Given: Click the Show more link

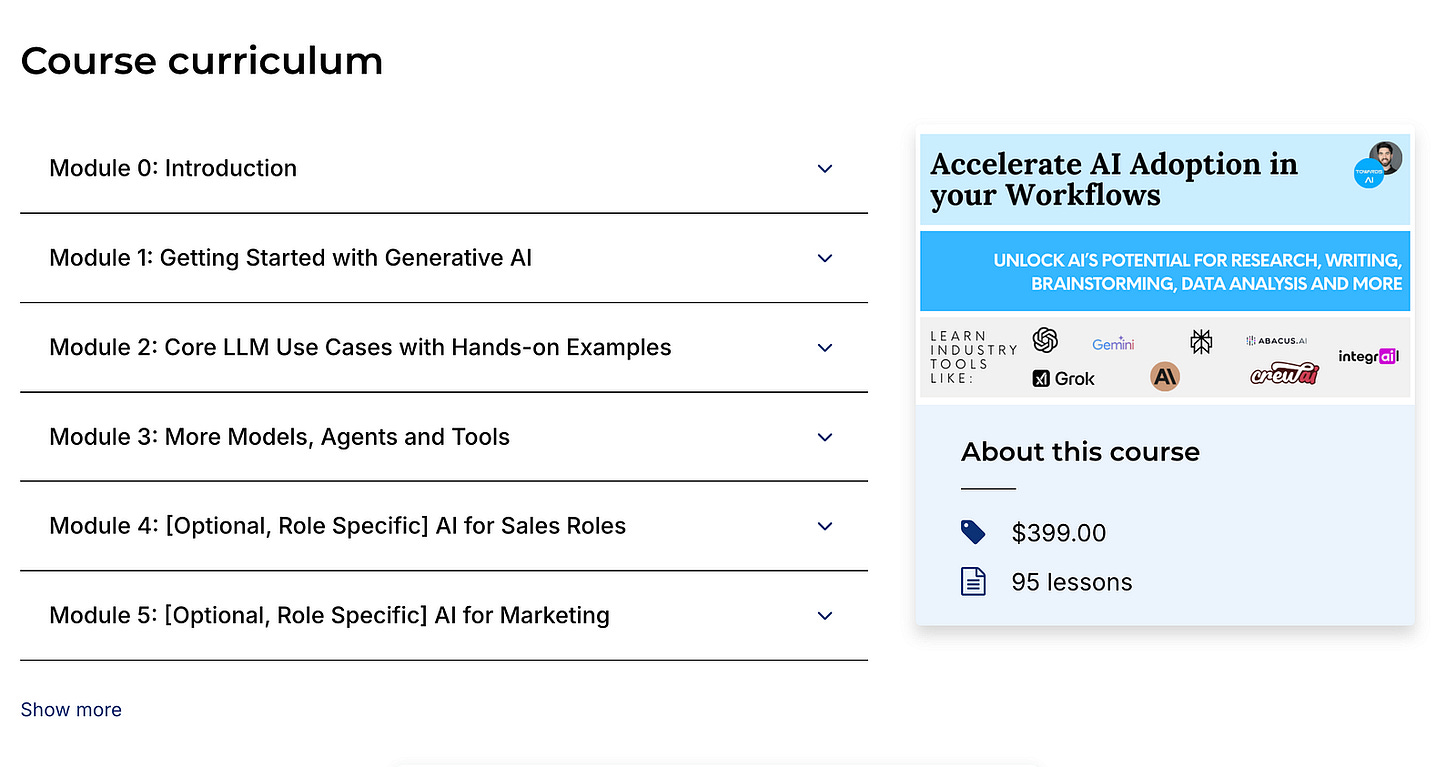Looking at the screenshot, I should [71, 709].
